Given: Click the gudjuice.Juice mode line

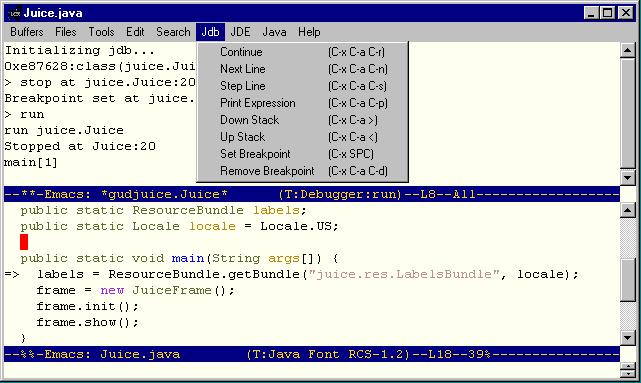Looking at the screenshot, I should click(312, 194).
